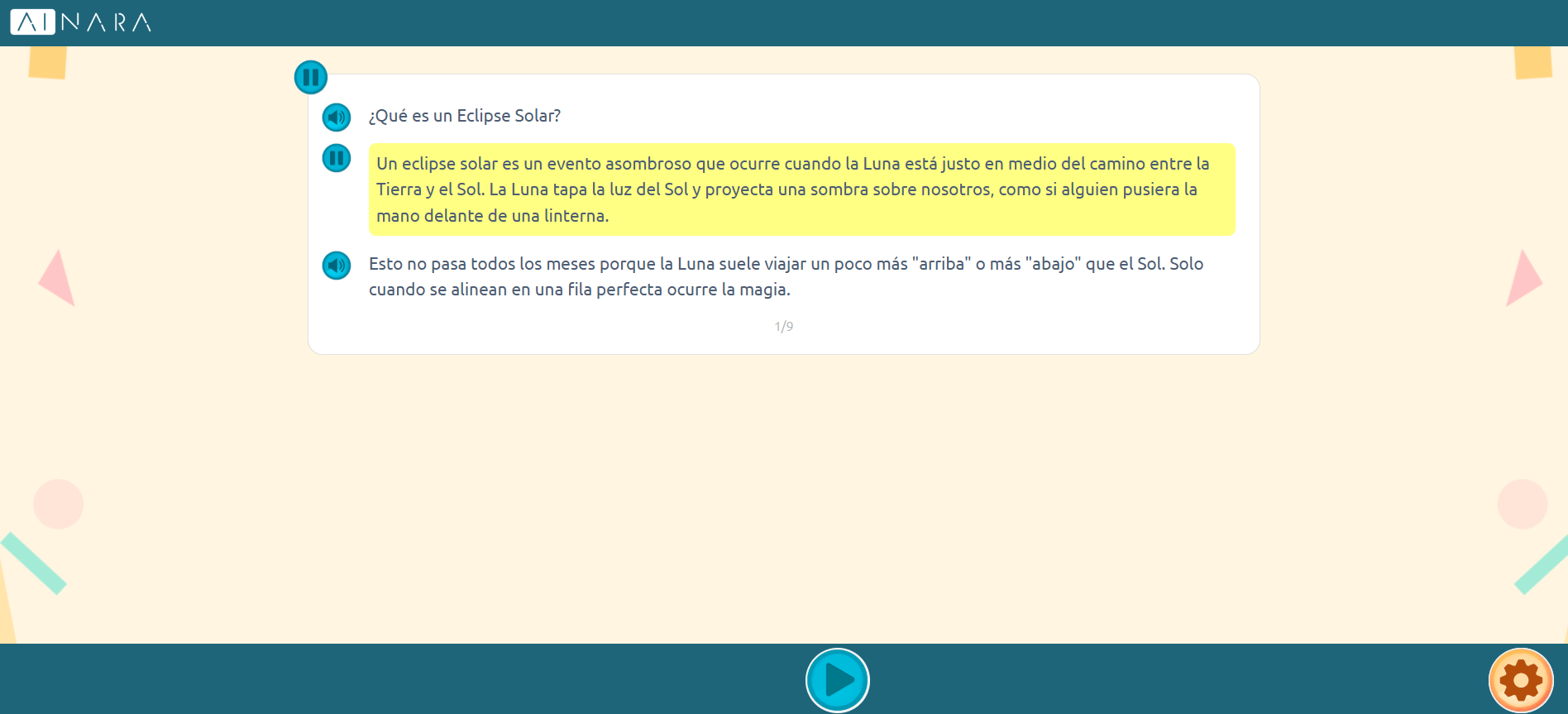
Task: Click the 1/9 page indicator
Action: pos(784,327)
